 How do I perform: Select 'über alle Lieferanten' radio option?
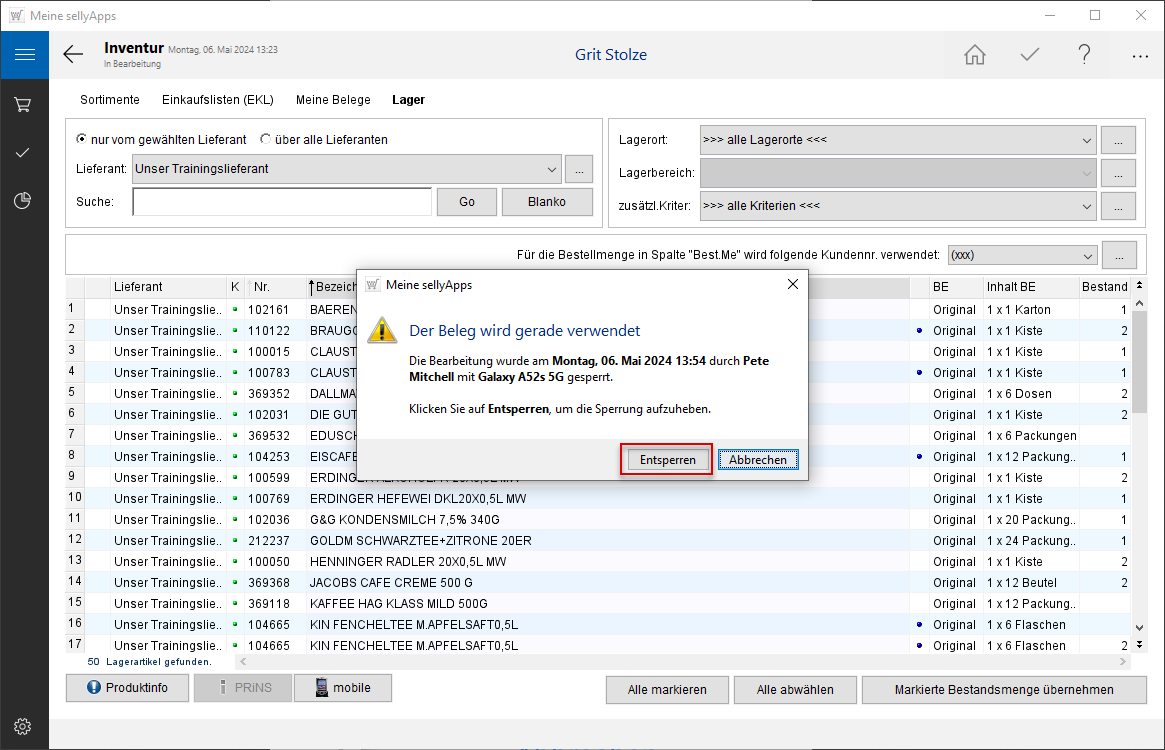pos(266,140)
